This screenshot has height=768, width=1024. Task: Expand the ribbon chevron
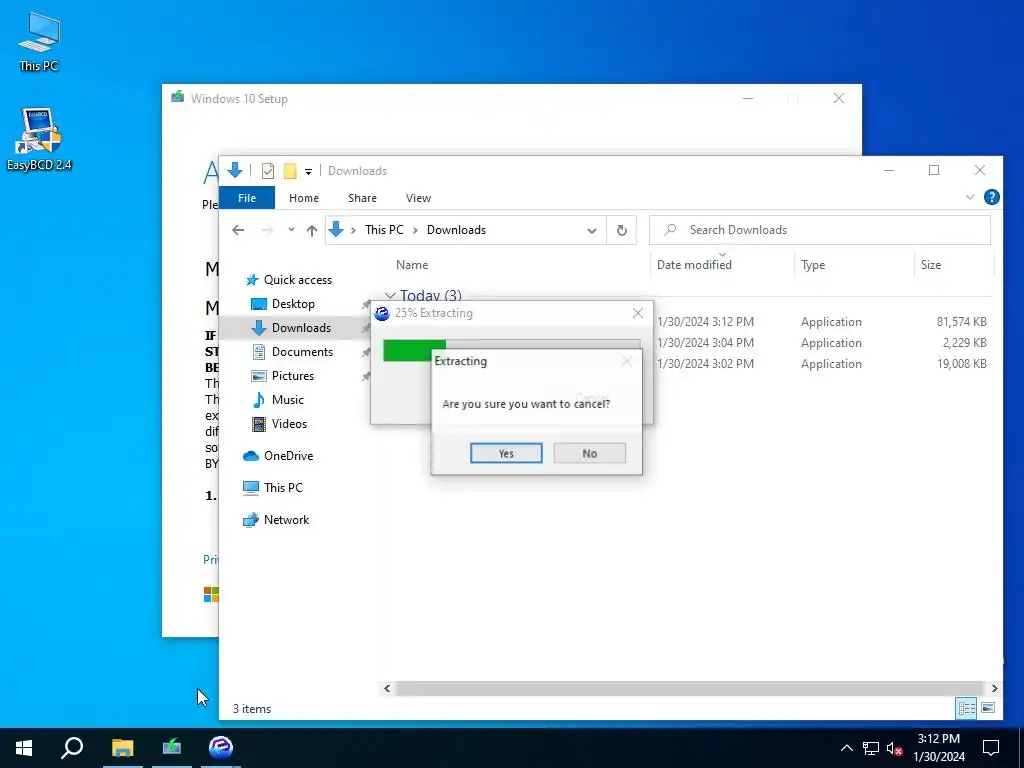pos(970,197)
